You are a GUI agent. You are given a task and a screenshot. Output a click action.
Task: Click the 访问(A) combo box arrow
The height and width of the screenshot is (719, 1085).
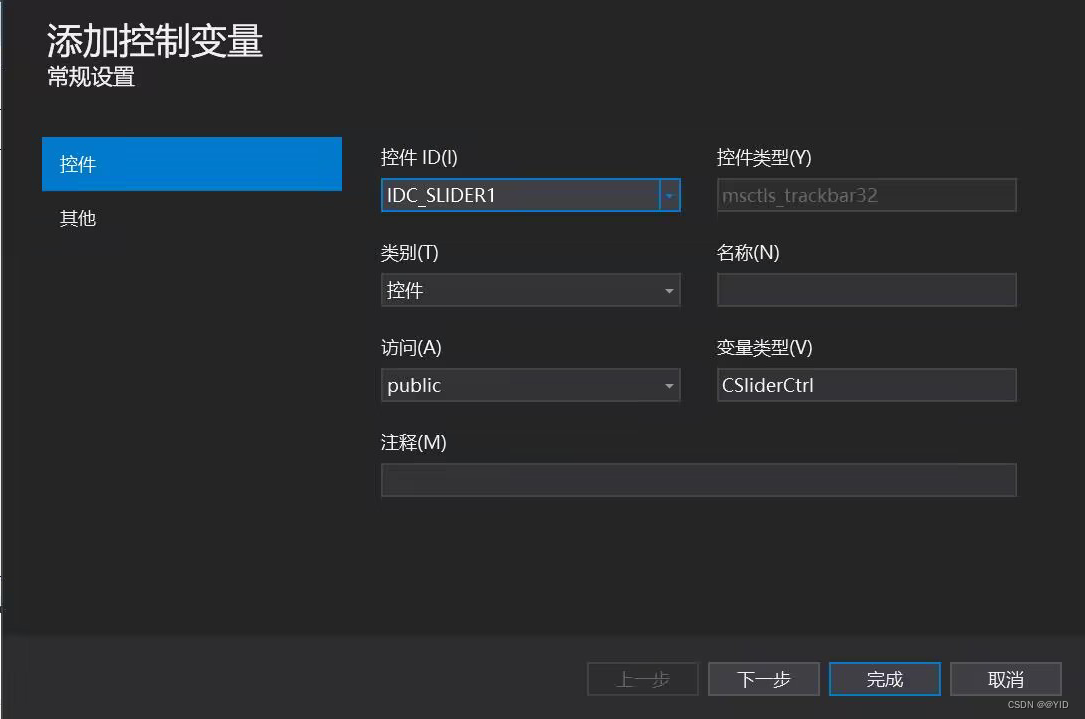coord(669,385)
